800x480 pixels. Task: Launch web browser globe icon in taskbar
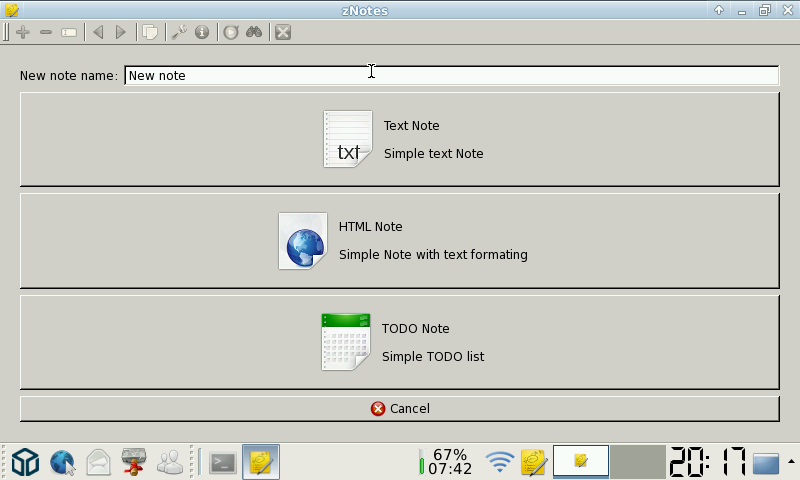click(62, 463)
